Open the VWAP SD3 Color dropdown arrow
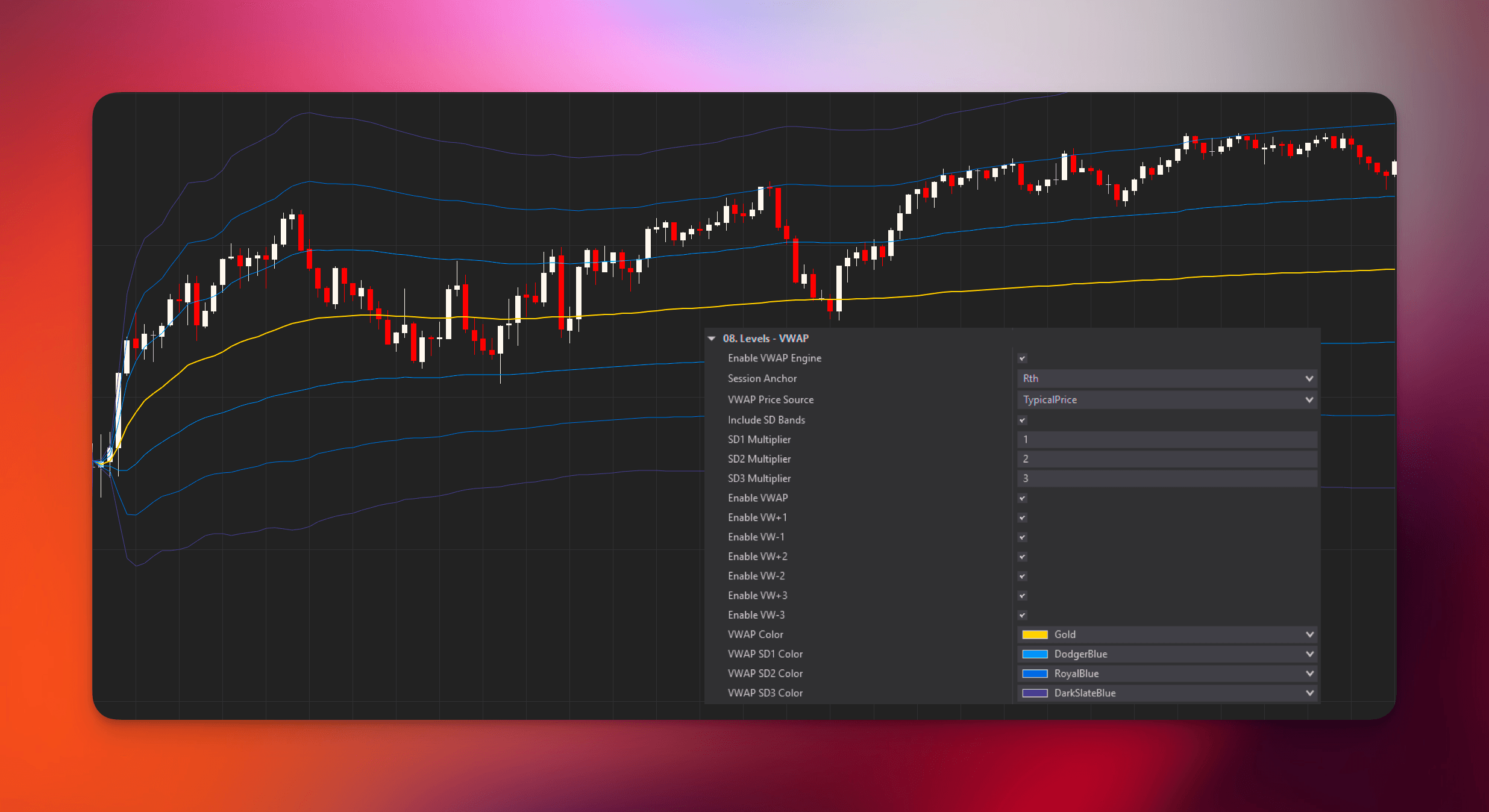This screenshot has height=812, width=1489. [x=1309, y=693]
